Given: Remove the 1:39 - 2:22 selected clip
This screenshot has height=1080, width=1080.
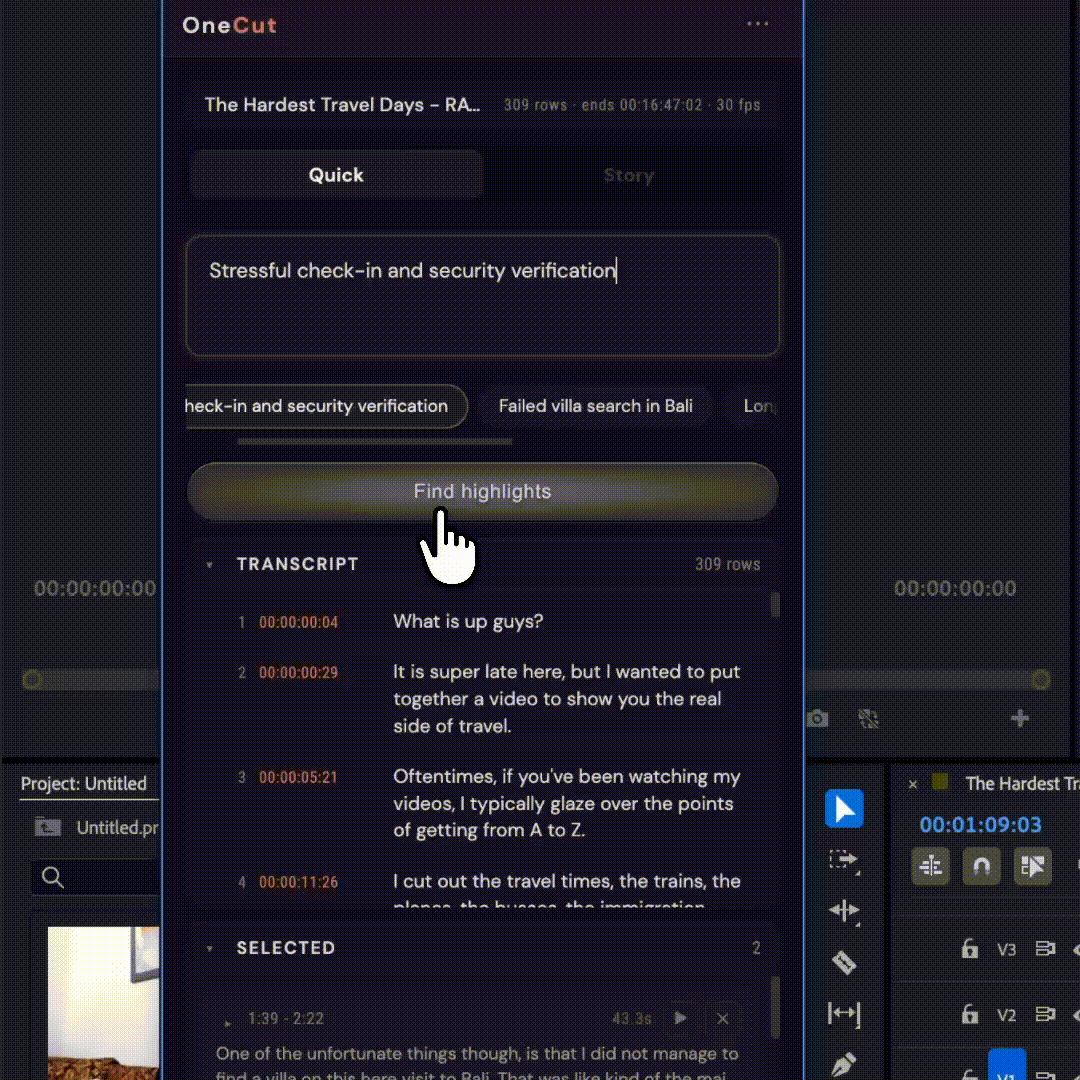Looking at the screenshot, I should pyautogui.click(x=723, y=1019).
